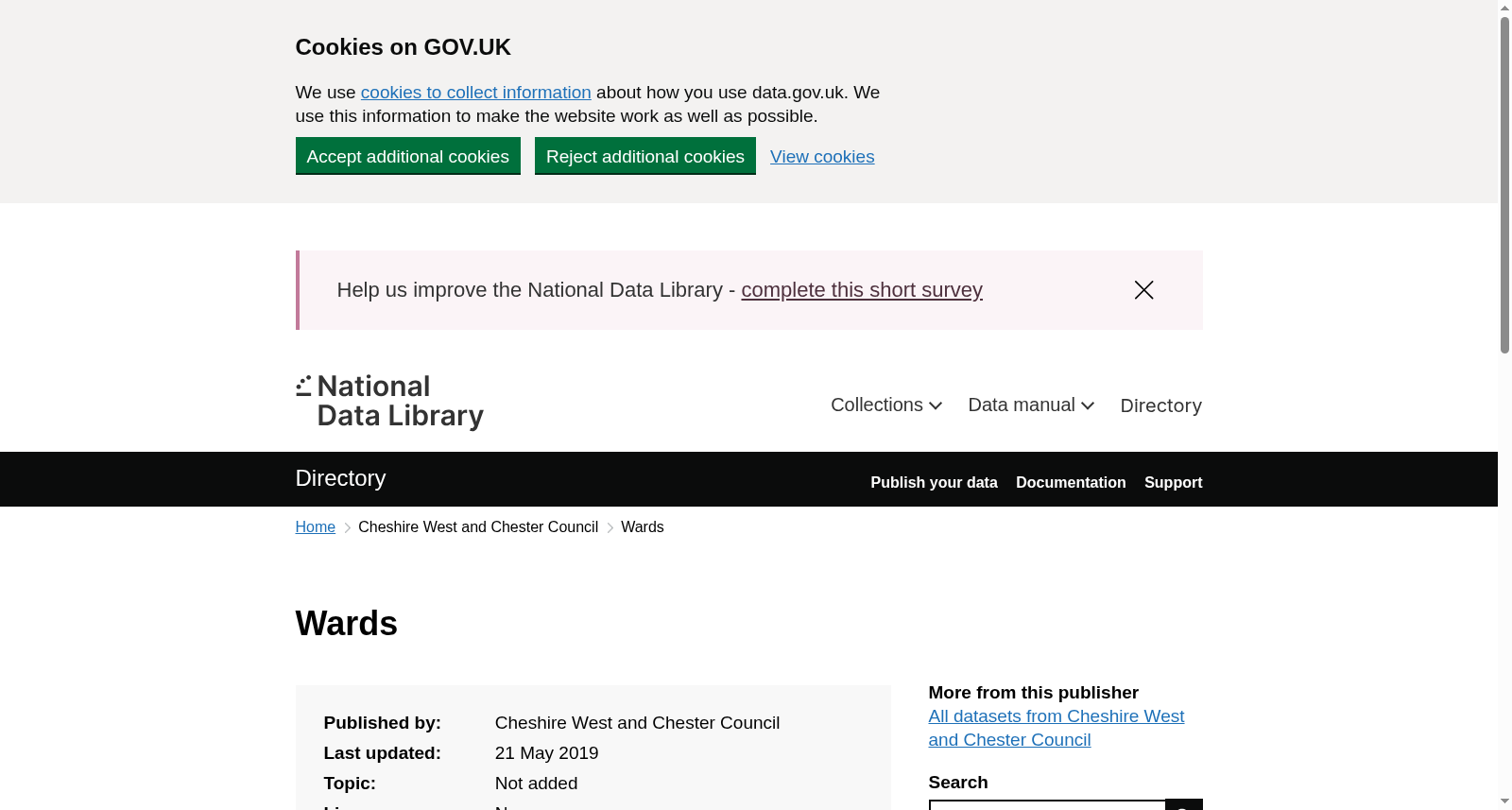Open Directory in the top navigation
The image size is (1512, 810).
[1160, 405]
